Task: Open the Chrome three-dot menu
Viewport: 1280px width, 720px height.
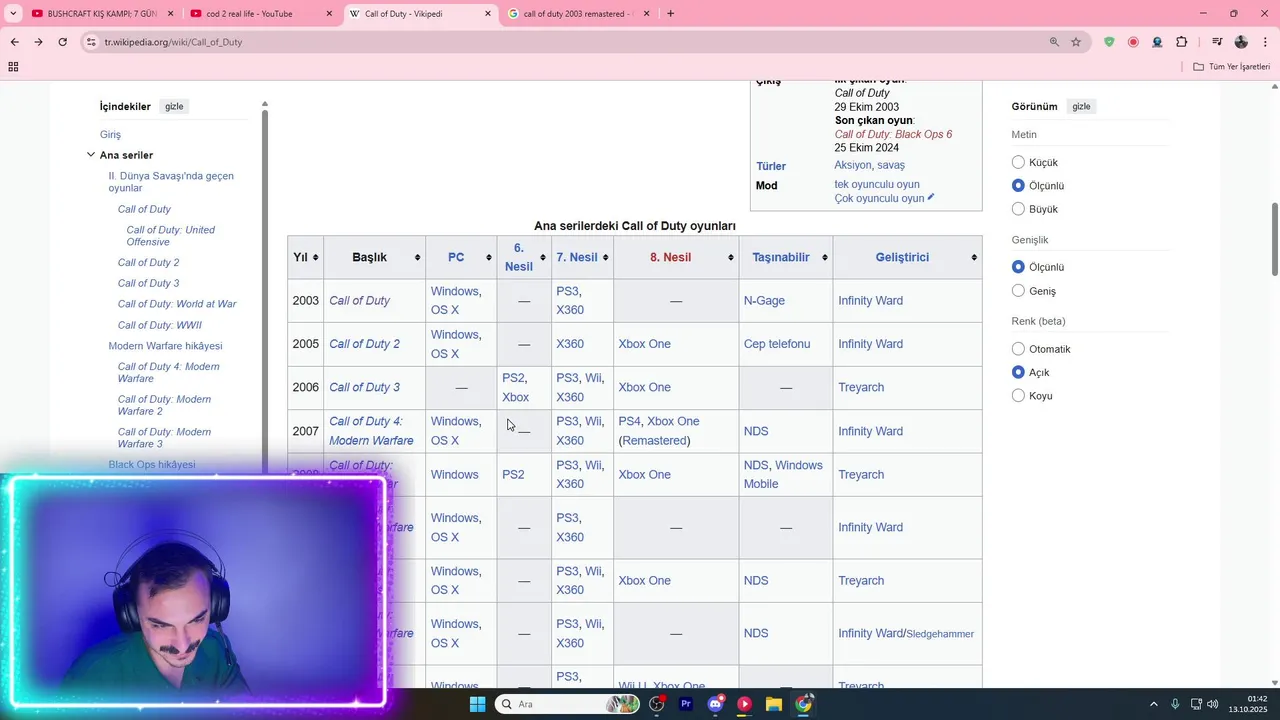Action: point(1266,42)
